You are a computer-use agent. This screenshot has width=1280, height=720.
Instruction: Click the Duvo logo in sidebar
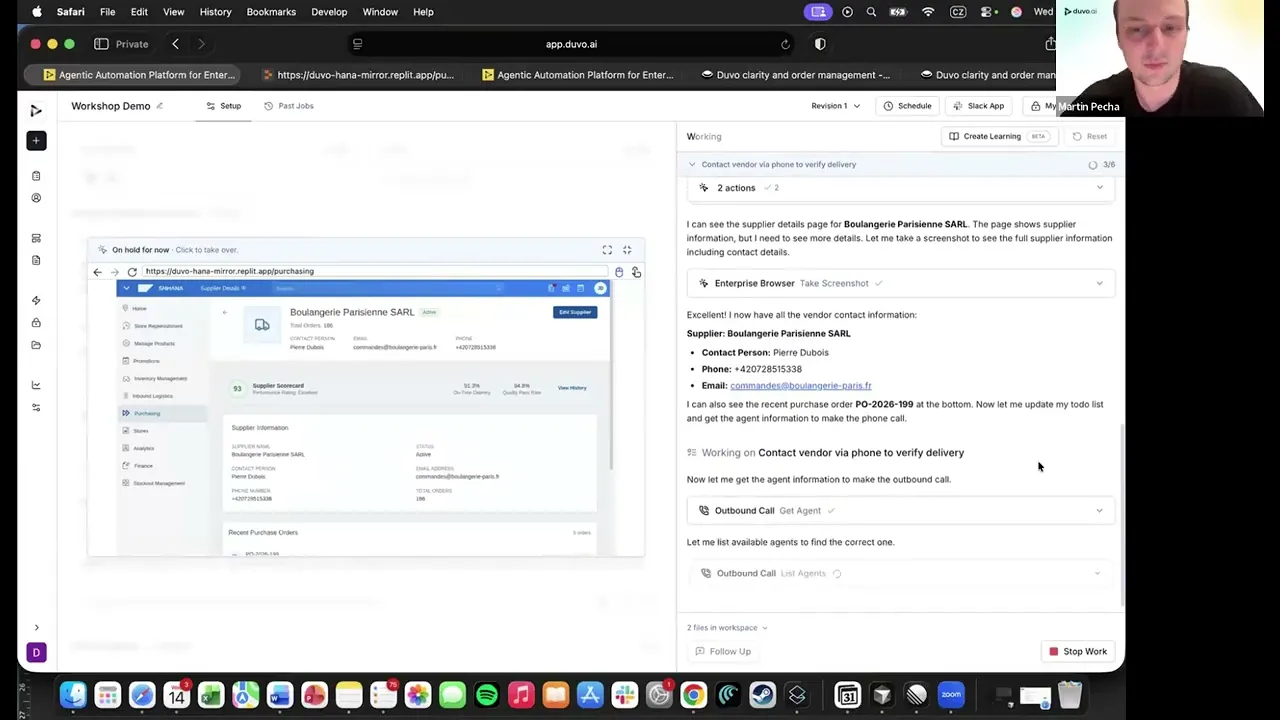(x=36, y=111)
